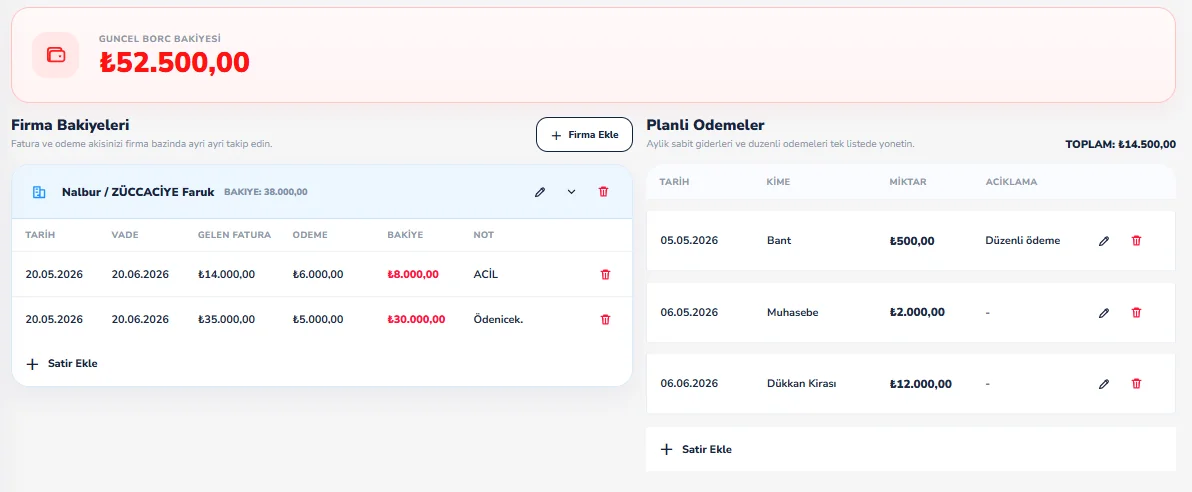Screen dimensions: 1192x492
Task: Click the 20.06.2026 due date in ACİL row
Action: point(141,275)
